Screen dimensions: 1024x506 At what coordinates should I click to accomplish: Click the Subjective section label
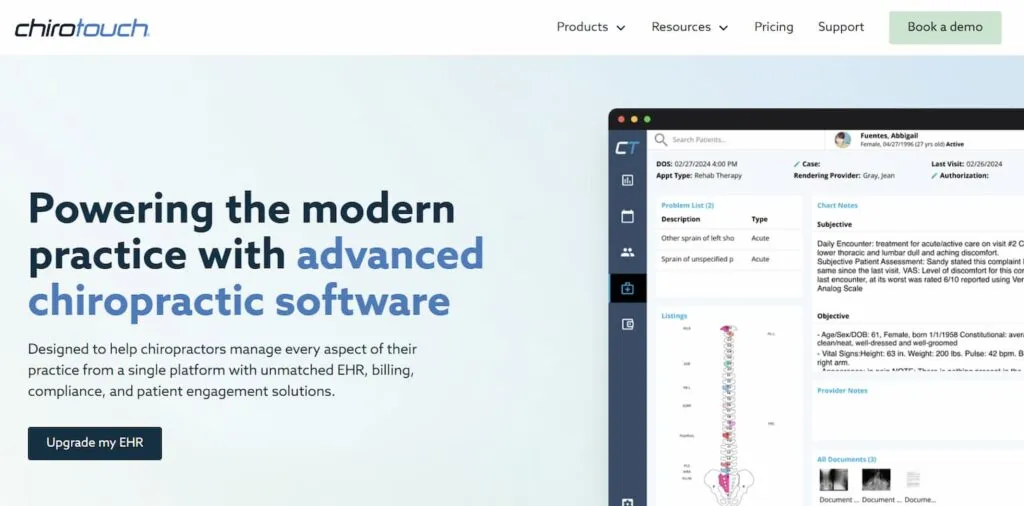835,225
